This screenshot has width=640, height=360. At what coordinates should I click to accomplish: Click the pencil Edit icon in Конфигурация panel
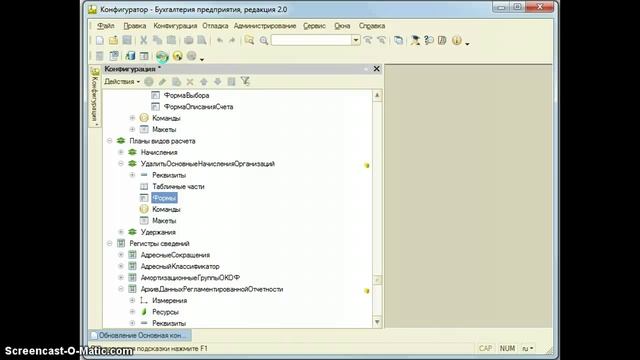pos(162,82)
